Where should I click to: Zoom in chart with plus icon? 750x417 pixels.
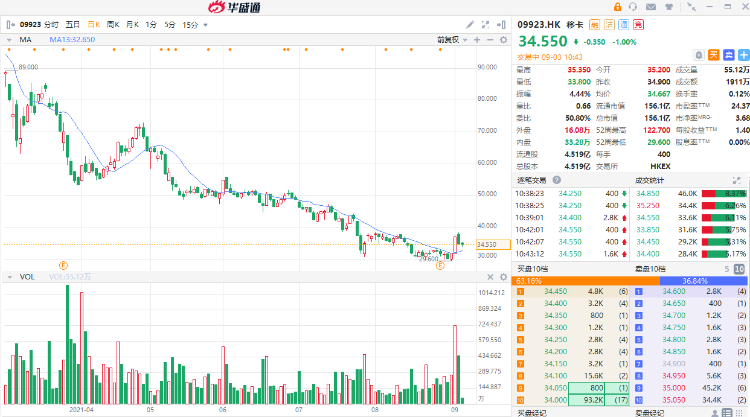(477, 40)
